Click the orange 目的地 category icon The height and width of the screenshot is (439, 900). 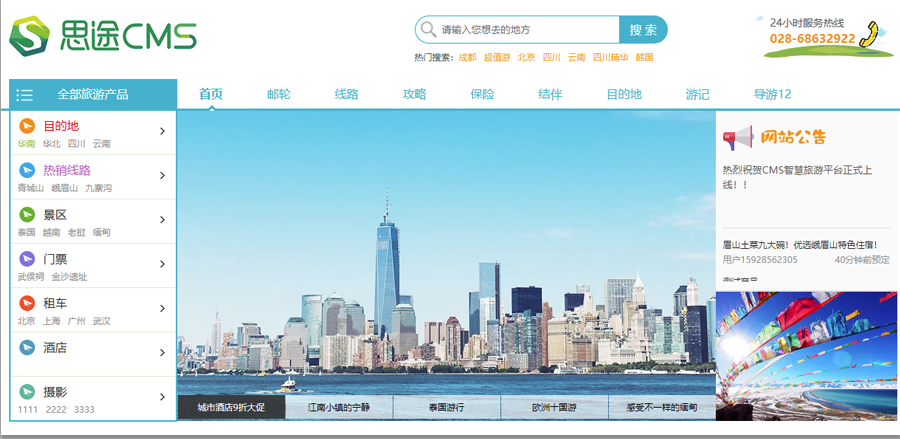tap(27, 127)
